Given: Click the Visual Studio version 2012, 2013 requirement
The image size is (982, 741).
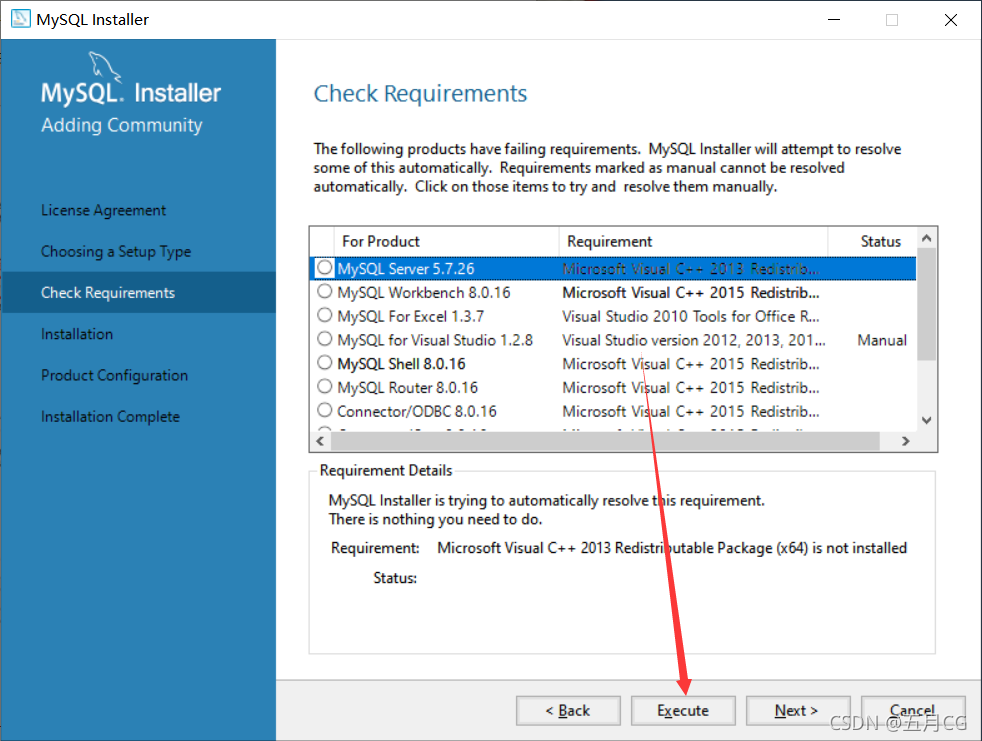Looking at the screenshot, I should [694, 340].
